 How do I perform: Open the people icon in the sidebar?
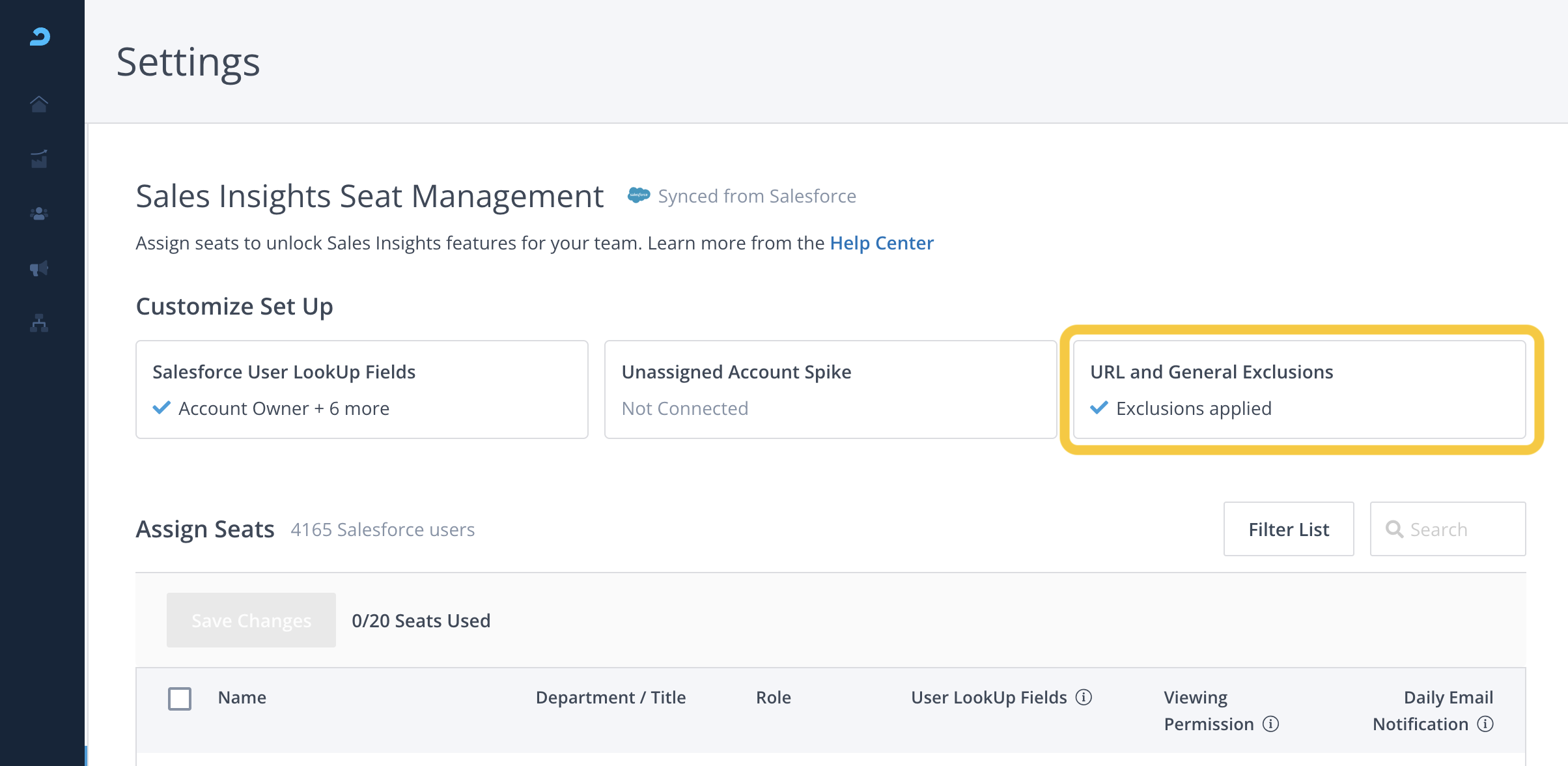point(39,214)
